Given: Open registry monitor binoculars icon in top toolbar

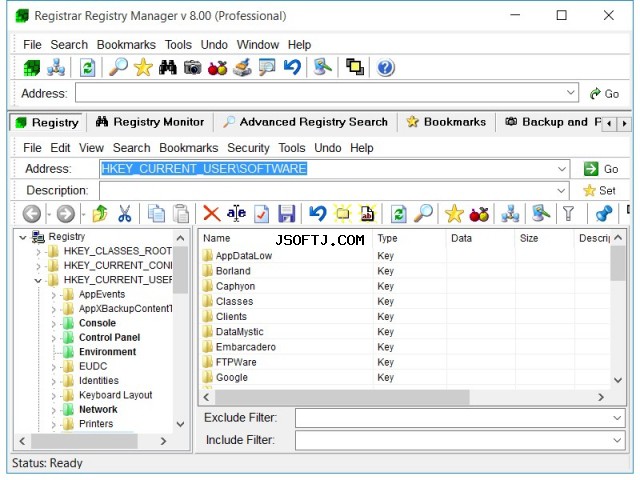Looking at the screenshot, I should [x=168, y=67].
